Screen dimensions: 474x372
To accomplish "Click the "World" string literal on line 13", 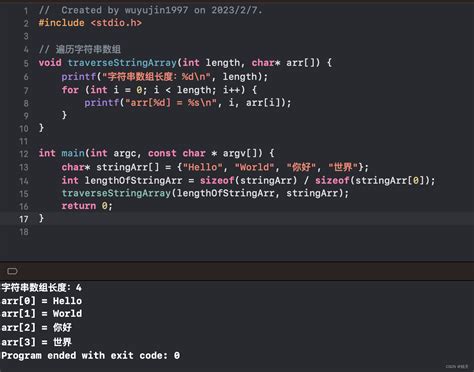I will pos(254,167).
